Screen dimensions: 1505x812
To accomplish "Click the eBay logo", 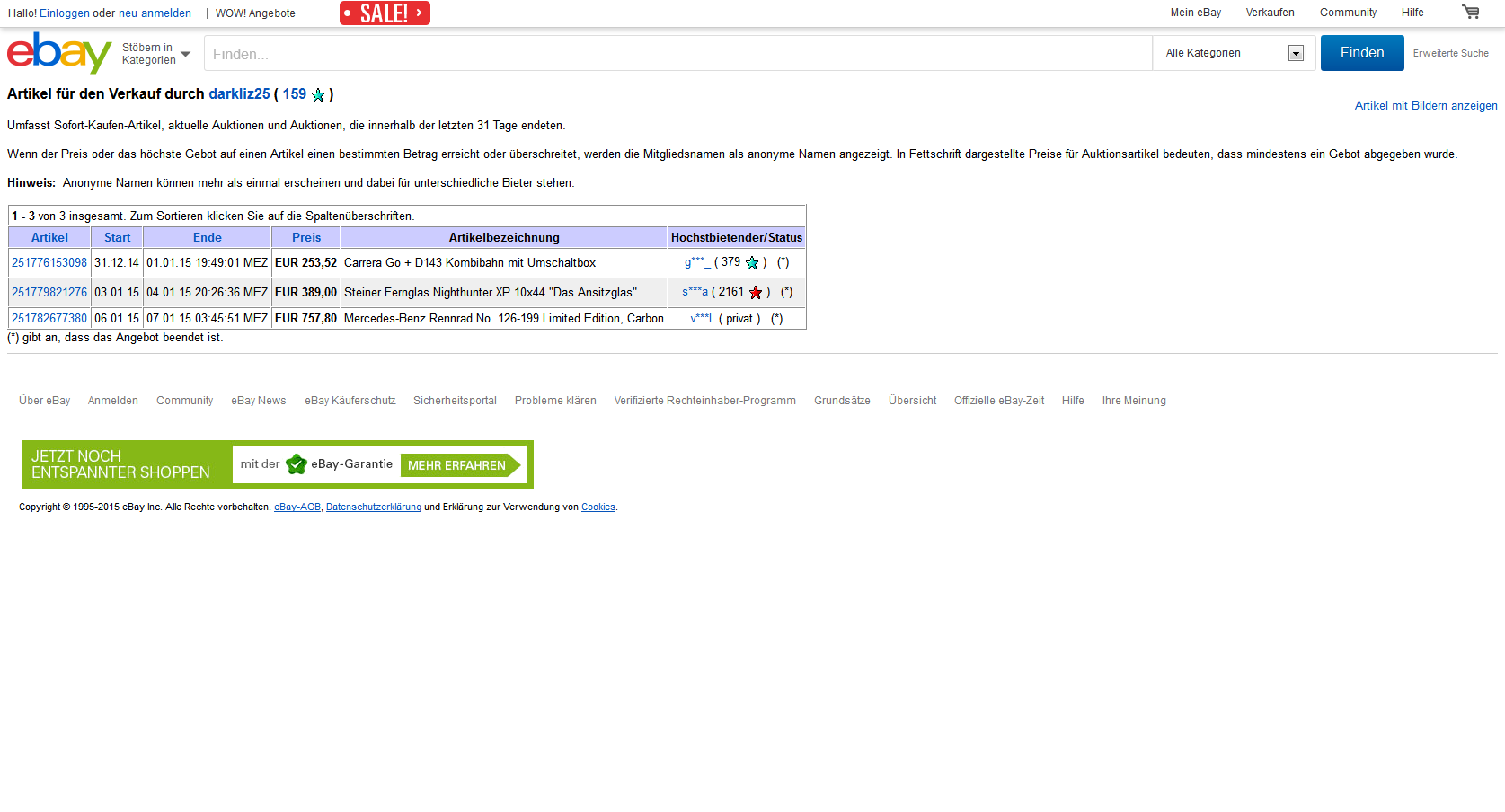I will point(58,53).
